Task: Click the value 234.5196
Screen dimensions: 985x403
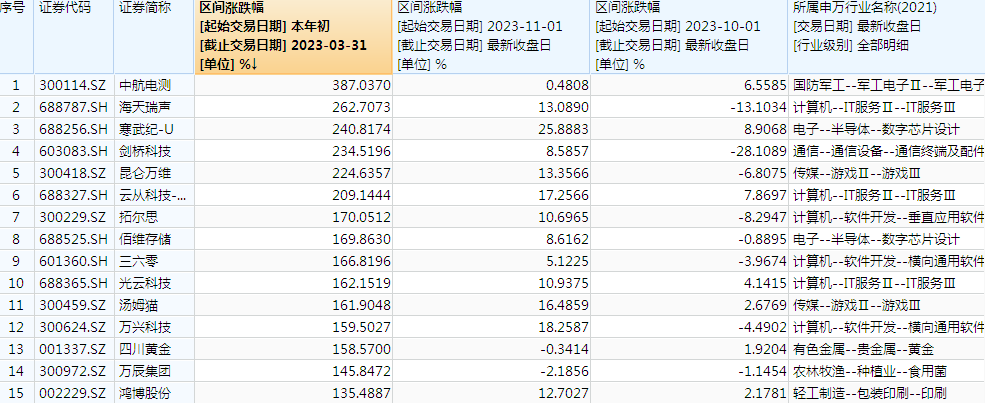Action: [361, 151]
